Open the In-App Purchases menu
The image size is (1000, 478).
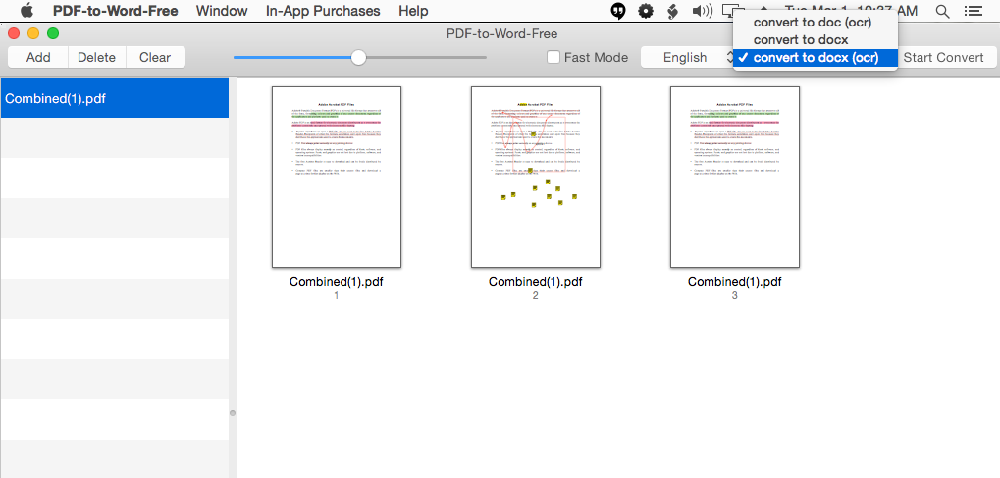[x=323, y=11]
